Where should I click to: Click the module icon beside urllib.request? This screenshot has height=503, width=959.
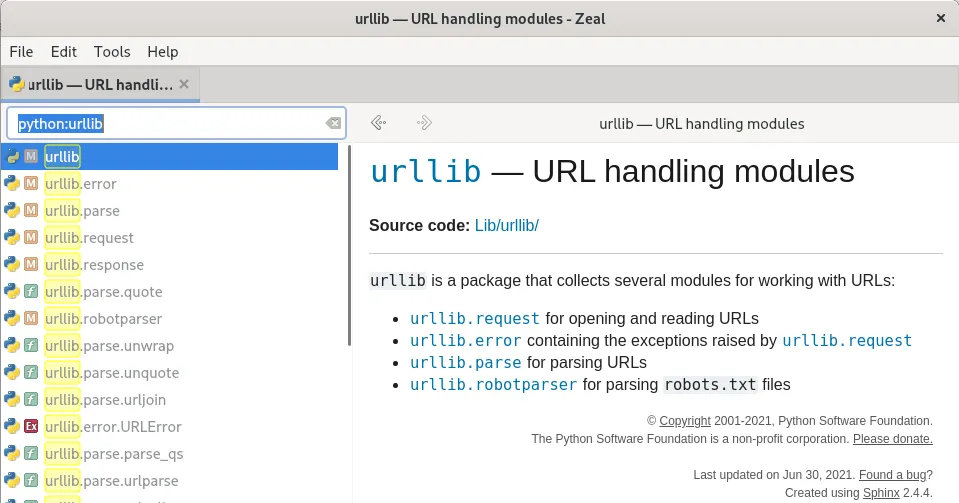[31, 237]
